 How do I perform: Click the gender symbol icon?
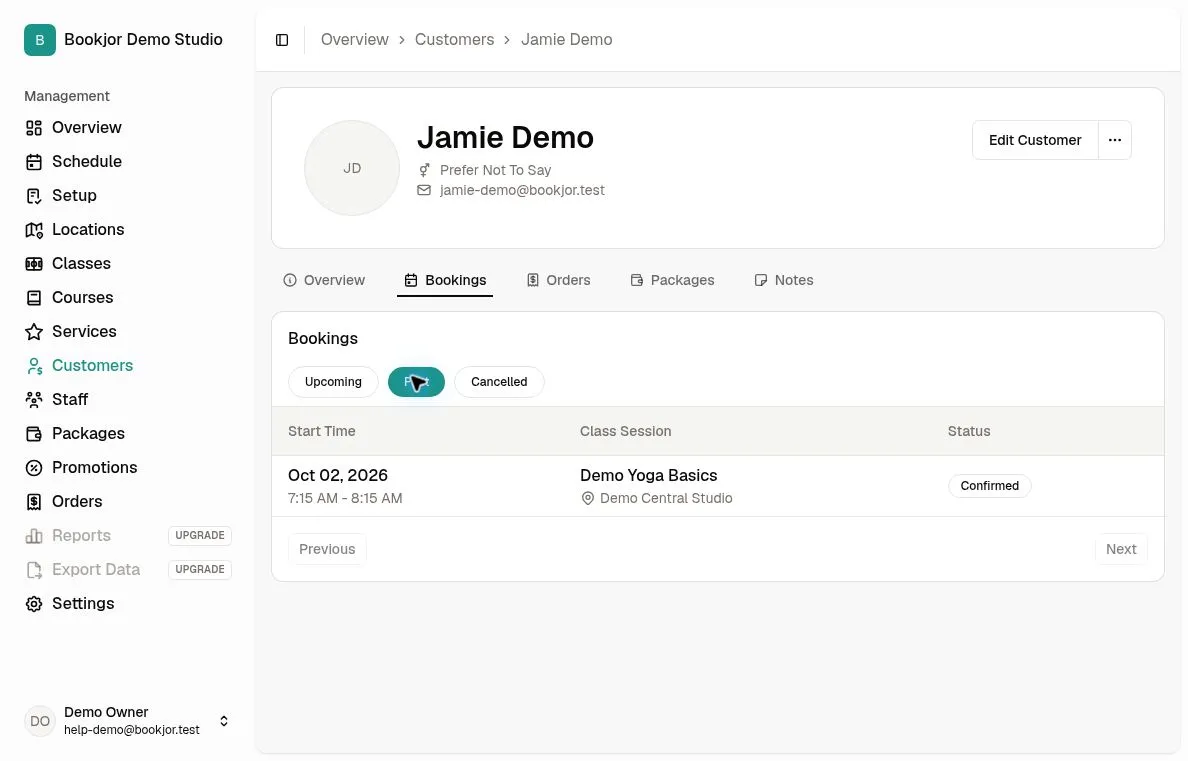coord(424,171)
